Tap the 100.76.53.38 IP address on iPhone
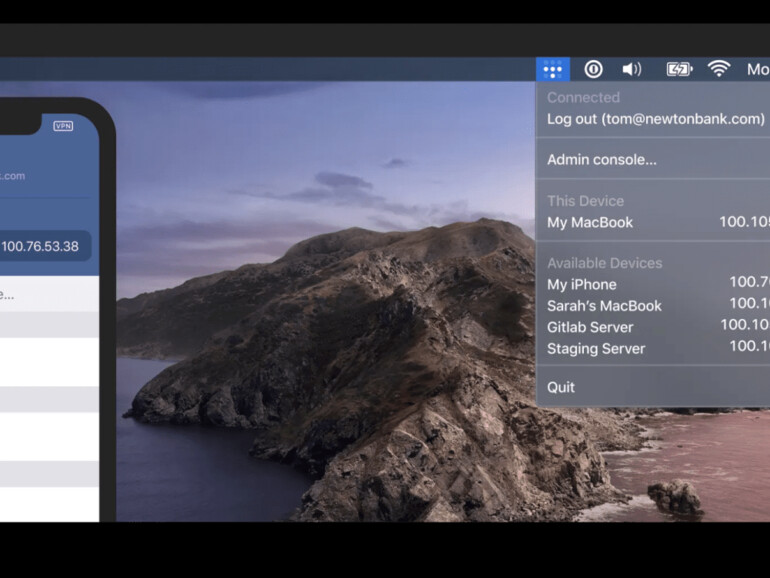770x578 pixels. point(40,246)
